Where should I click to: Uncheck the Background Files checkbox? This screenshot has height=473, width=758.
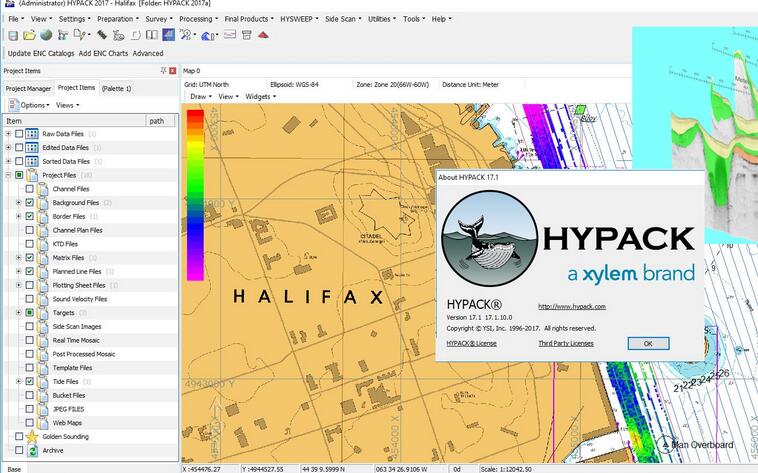coord(29,203)
